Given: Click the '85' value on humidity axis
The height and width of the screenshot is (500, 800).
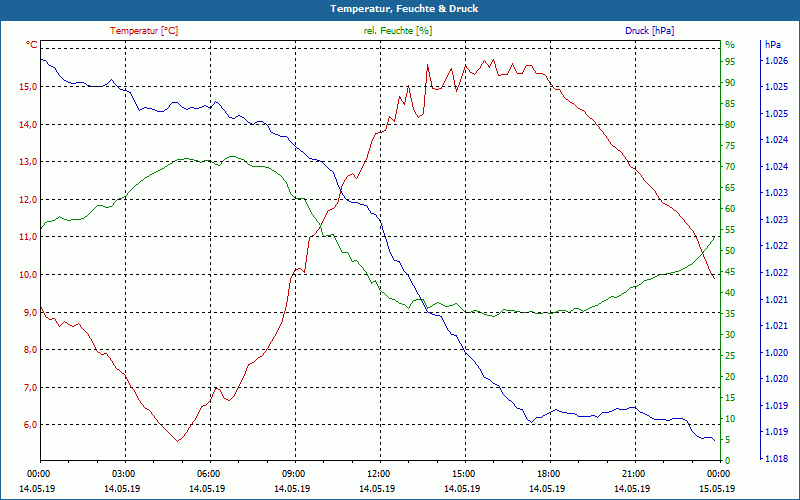Looking at the screenshot, I should (730, 104).
